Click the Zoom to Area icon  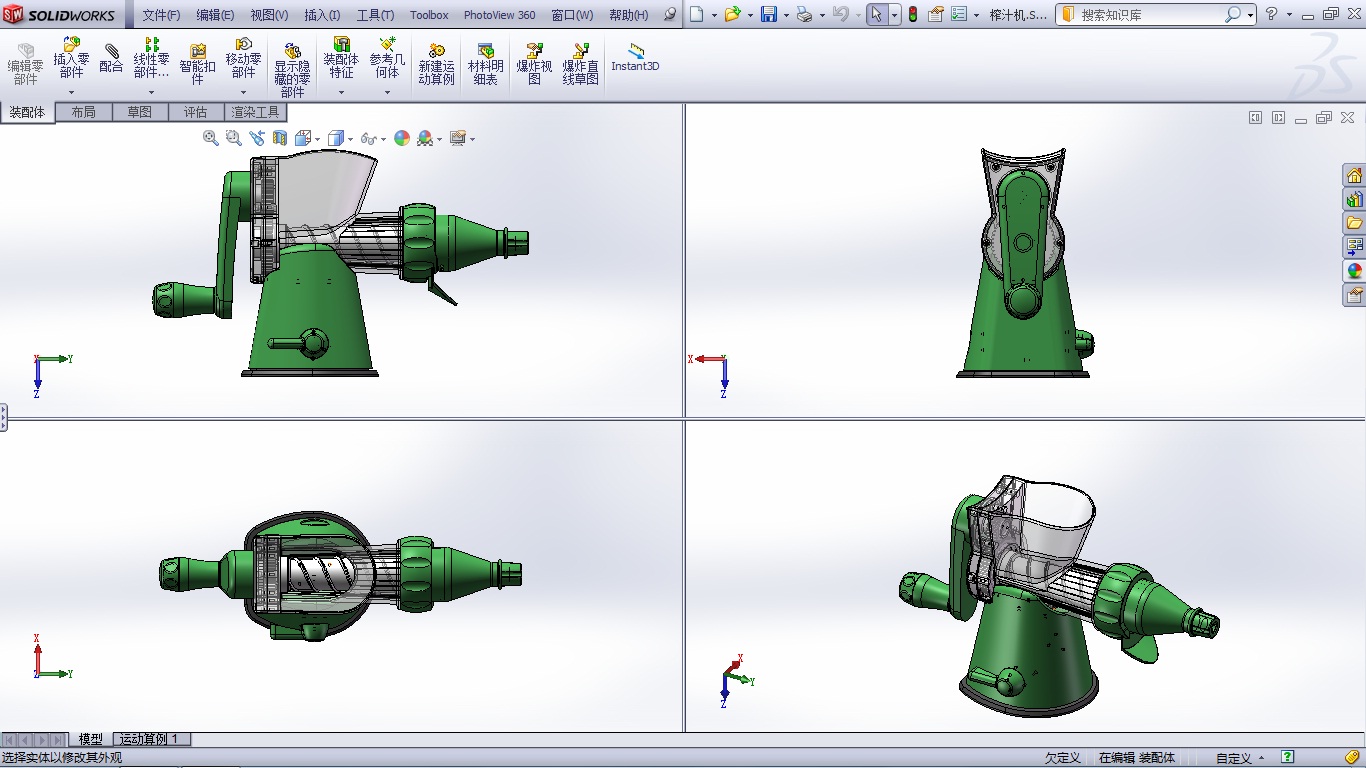(234, 138)
